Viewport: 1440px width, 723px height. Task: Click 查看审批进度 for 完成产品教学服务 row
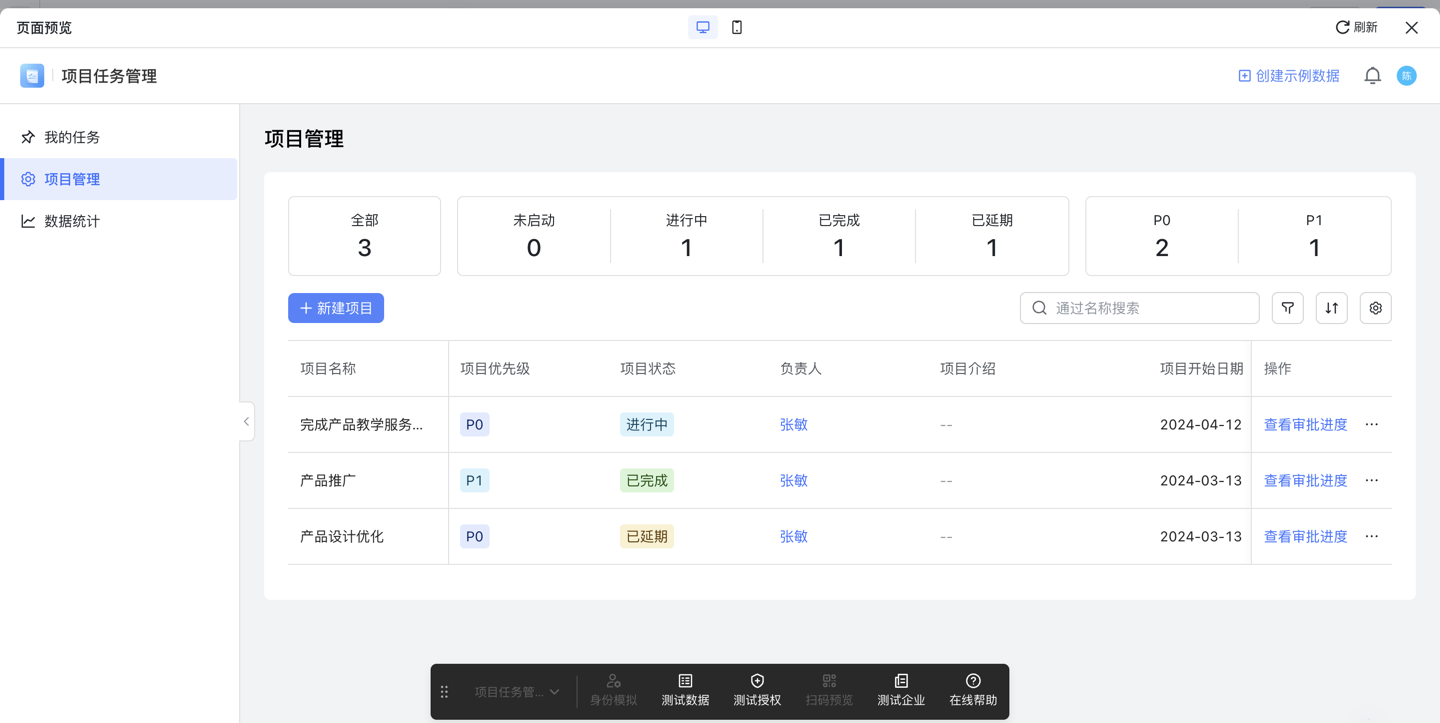pyautogui.click(x=1305, y=425)
